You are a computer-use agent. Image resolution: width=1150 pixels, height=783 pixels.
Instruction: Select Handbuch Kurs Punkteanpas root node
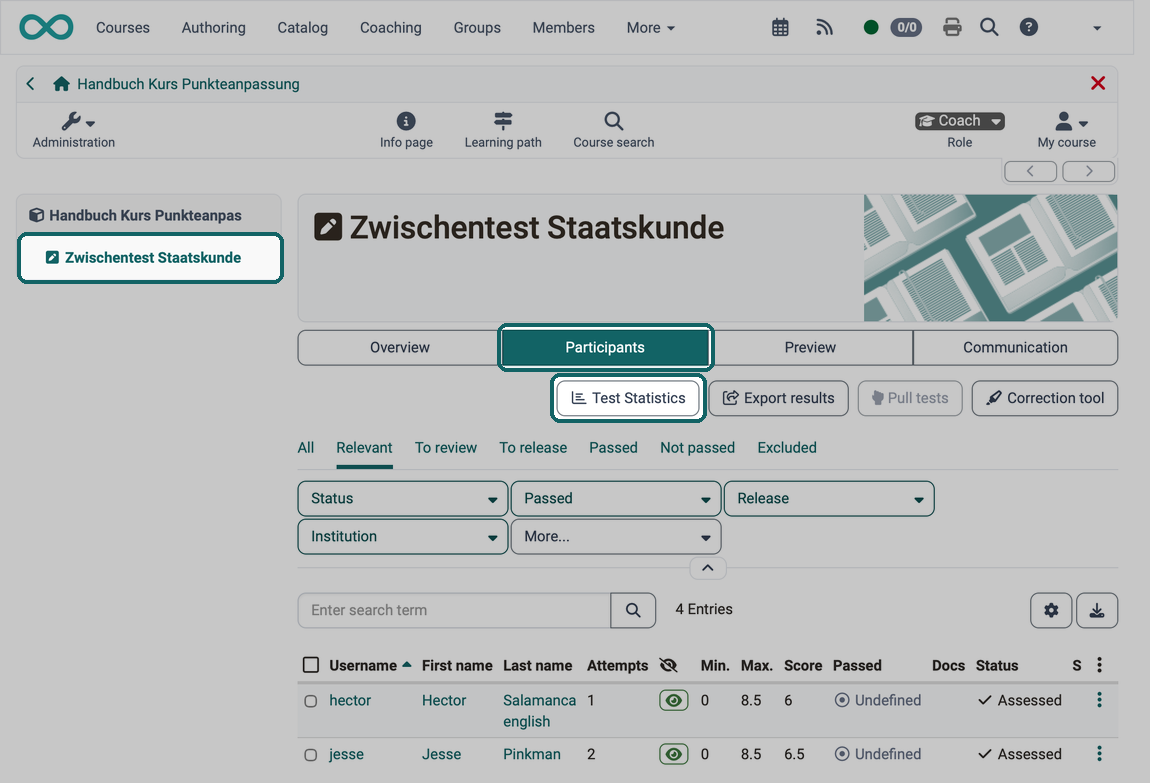[x=145, y=216]
